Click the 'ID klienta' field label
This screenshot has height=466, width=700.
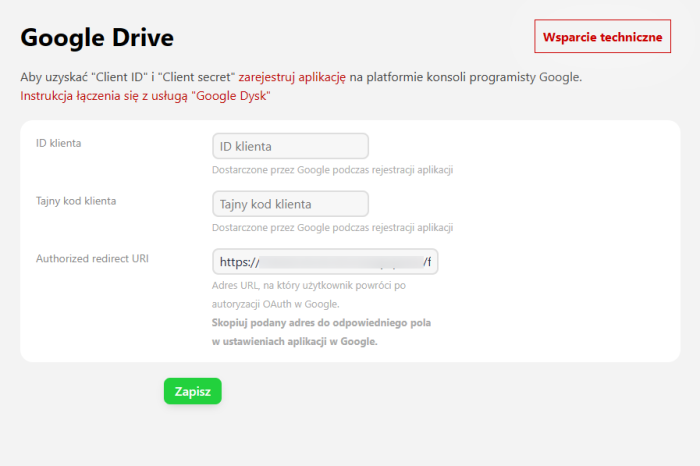58,143
